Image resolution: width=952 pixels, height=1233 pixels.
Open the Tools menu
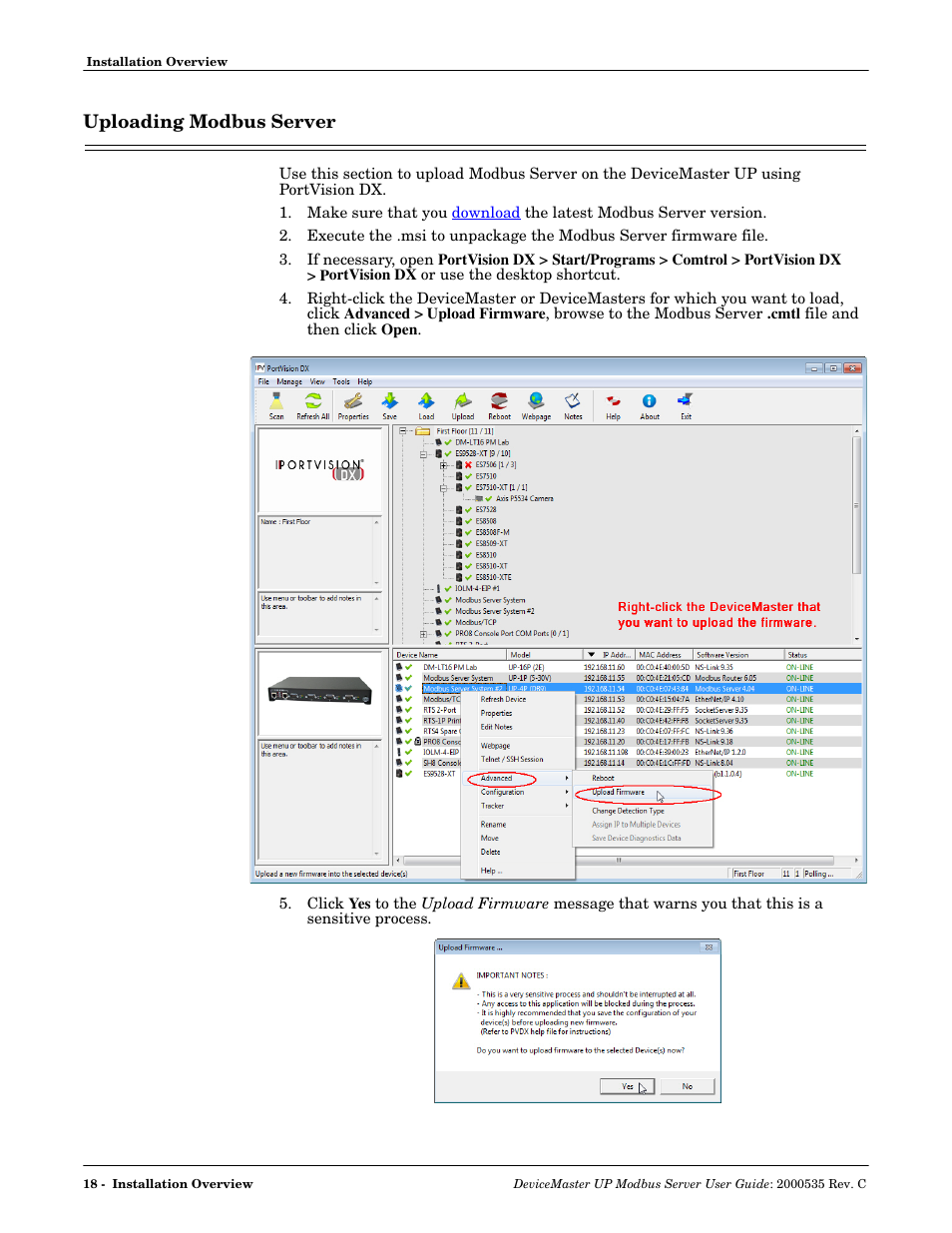[x=341, y=381]
